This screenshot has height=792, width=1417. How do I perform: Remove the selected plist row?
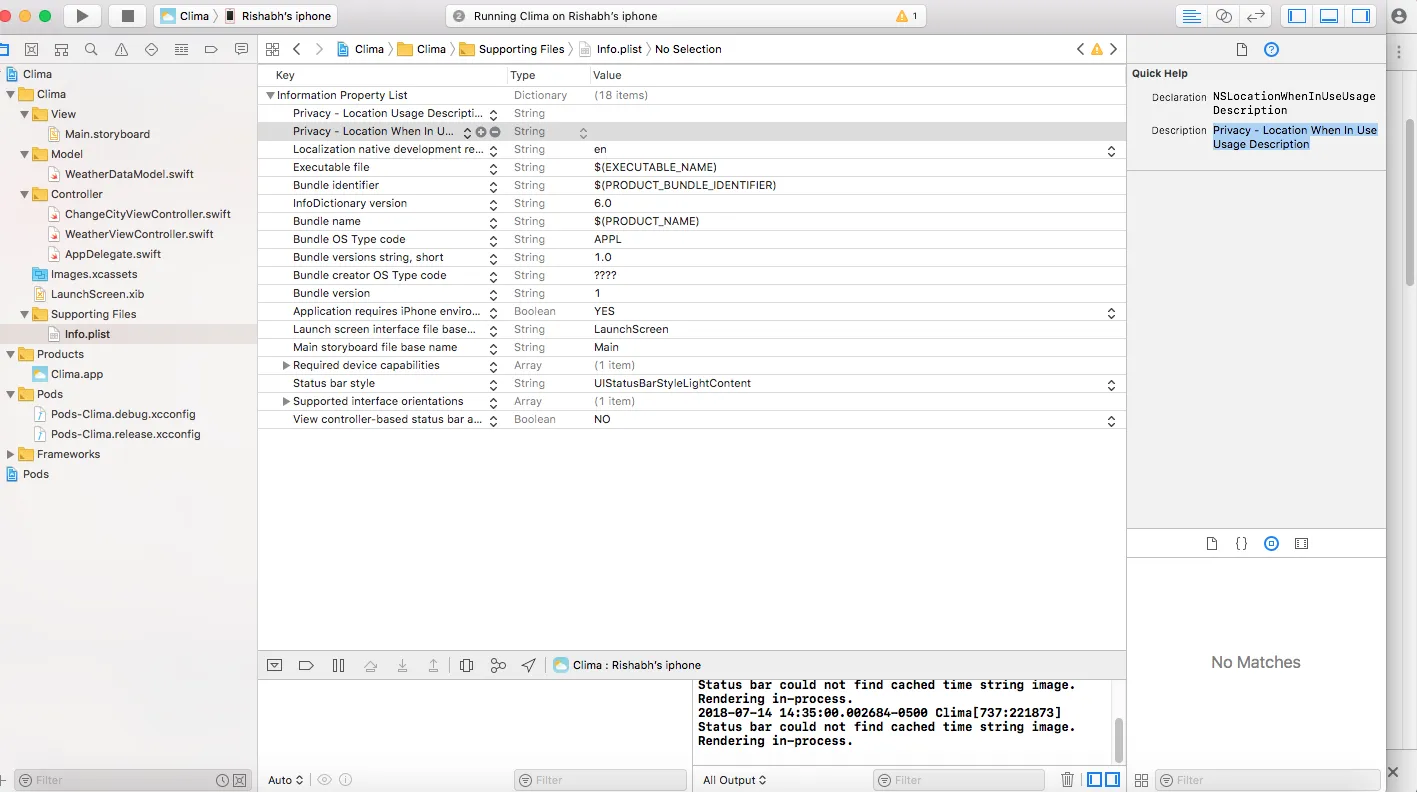pyautogui.click(x=495, y=132)
